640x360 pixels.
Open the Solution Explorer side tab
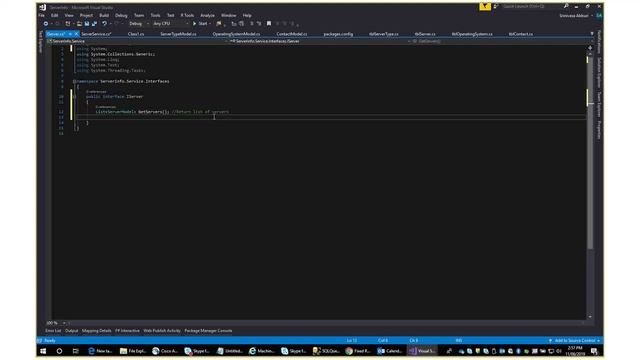tap(599, 73)
